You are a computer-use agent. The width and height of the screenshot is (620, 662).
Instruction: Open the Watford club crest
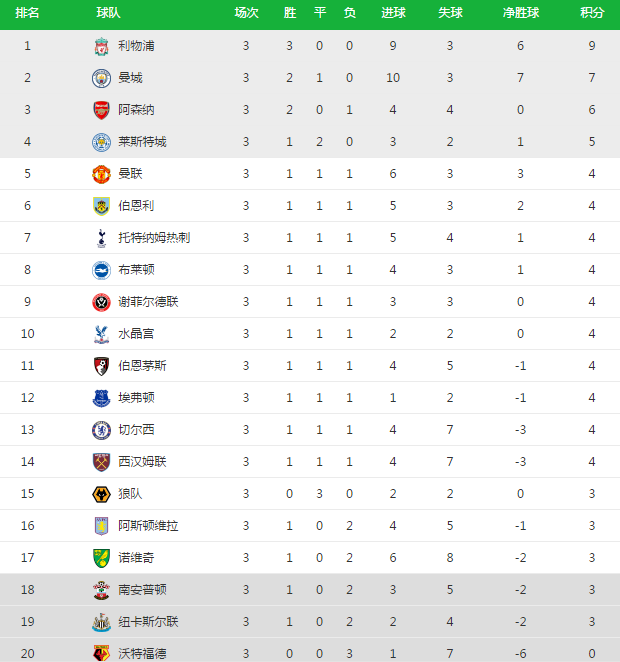point(101,653)
